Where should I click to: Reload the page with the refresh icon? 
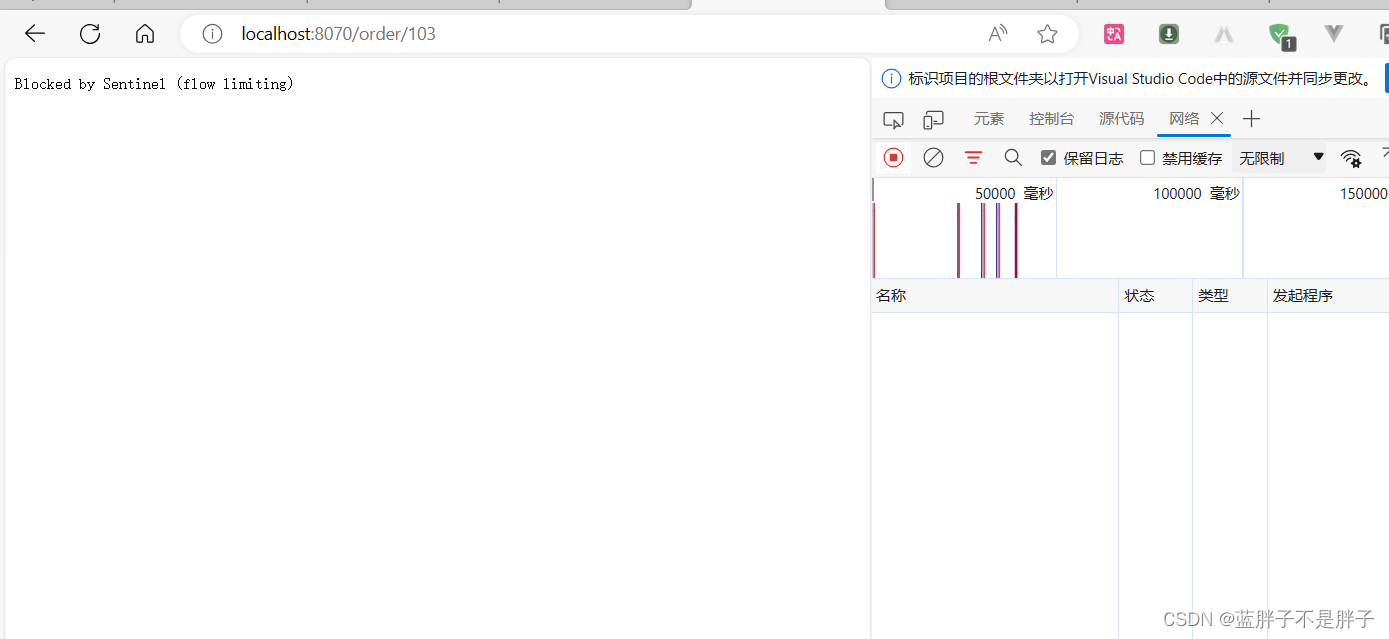coord(90,34)
